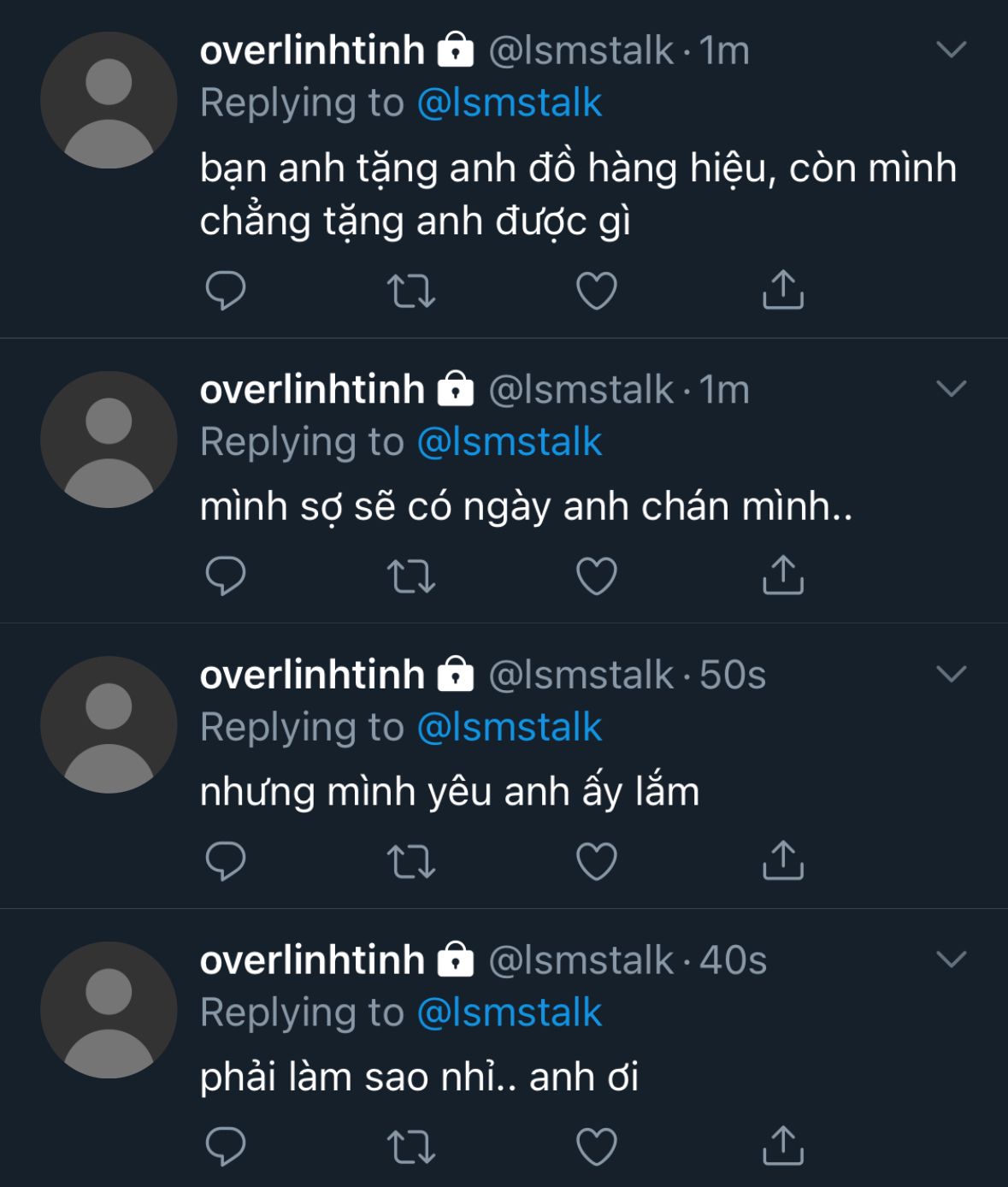The width and height of the screenshot is (1008, 1187).
Task: Tap @lsmstalk mention in the "phải làm sao" tweet
Action: coord(510,1013)
